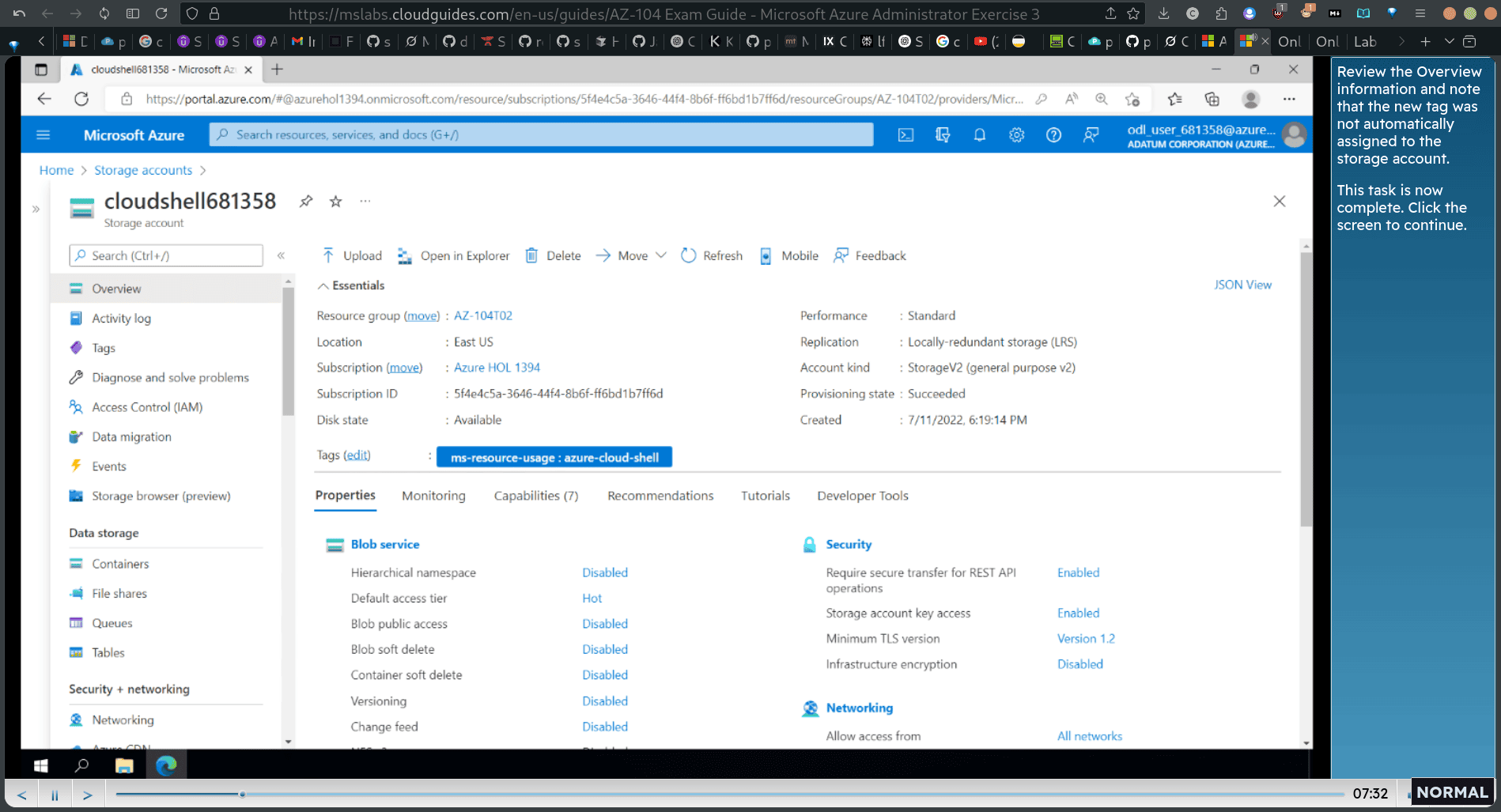
Task: Refresh the storage account overview
Action: coord(712,255)
